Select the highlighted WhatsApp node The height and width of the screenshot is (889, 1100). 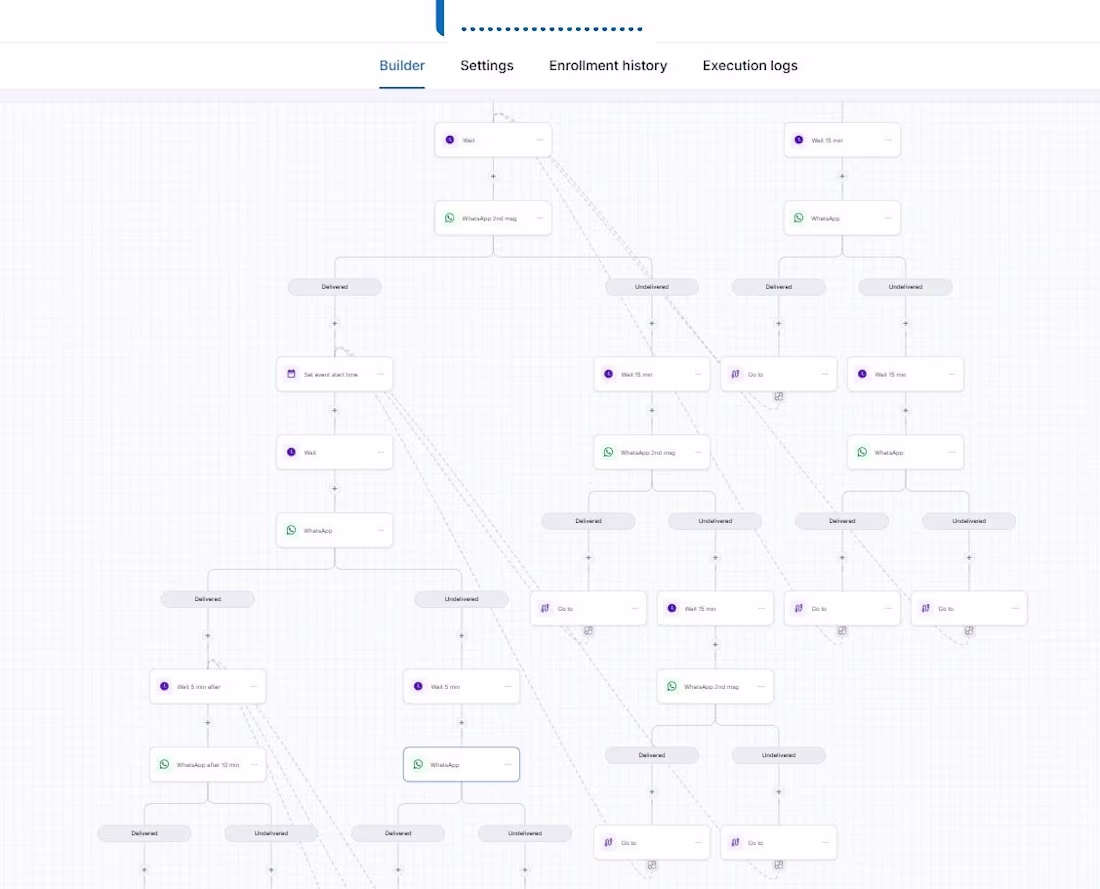(462, 764)
